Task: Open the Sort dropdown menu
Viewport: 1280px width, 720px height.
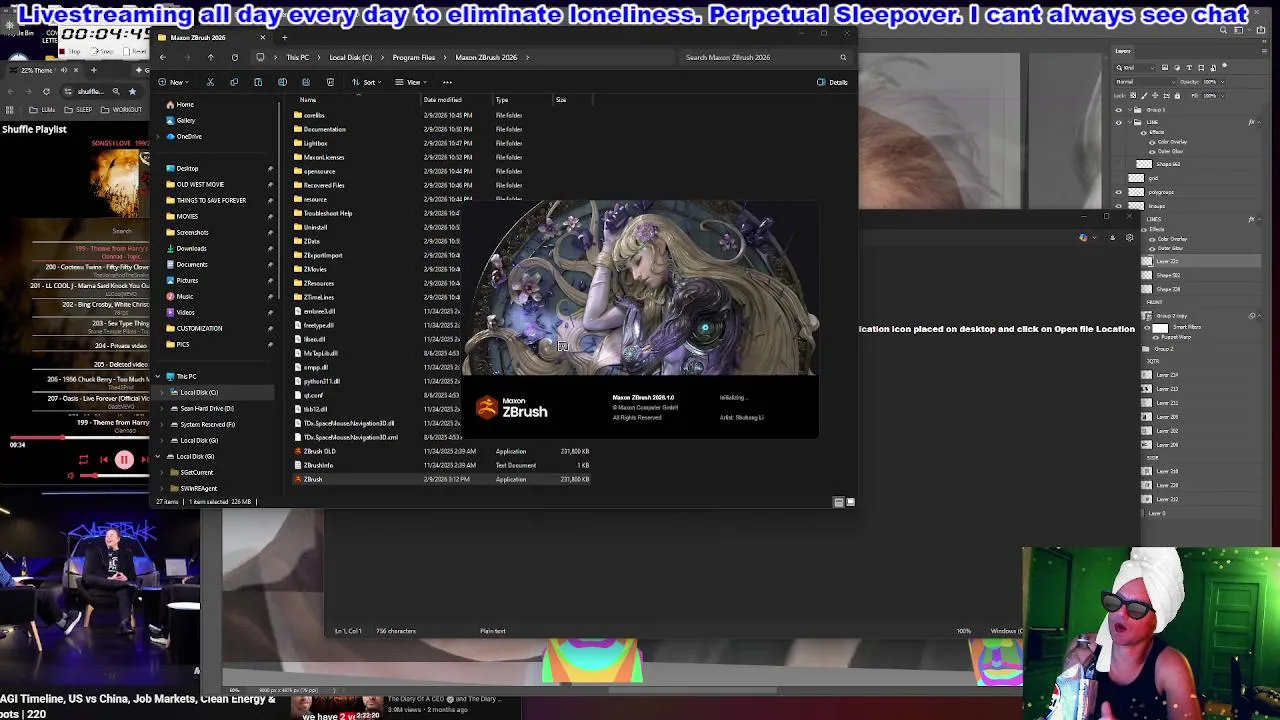Action: tap(368, 82)
